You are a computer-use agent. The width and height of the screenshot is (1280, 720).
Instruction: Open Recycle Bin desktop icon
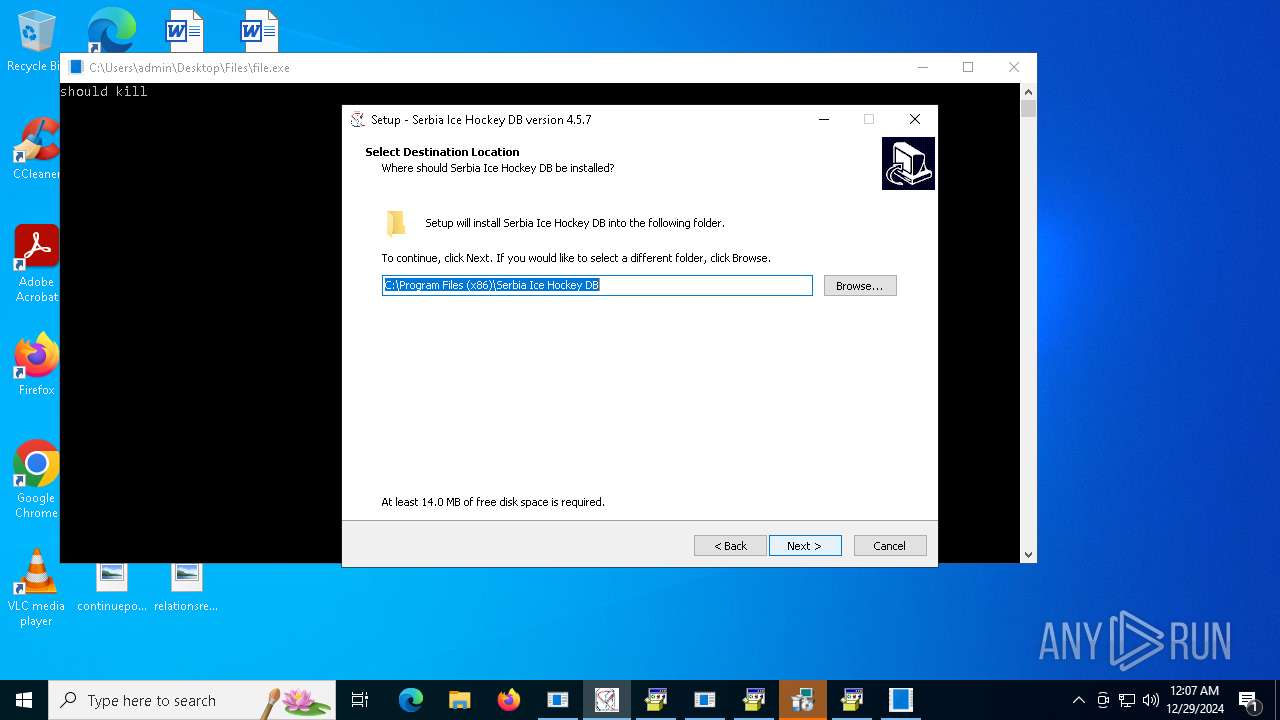tap(34, 41)
